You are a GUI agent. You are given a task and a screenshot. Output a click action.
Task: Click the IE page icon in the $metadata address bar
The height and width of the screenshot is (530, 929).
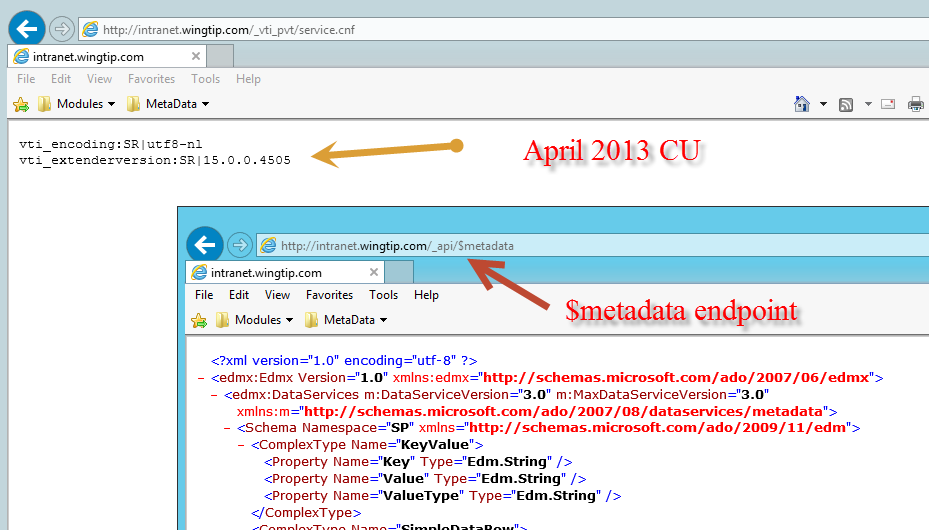(268, 245)
